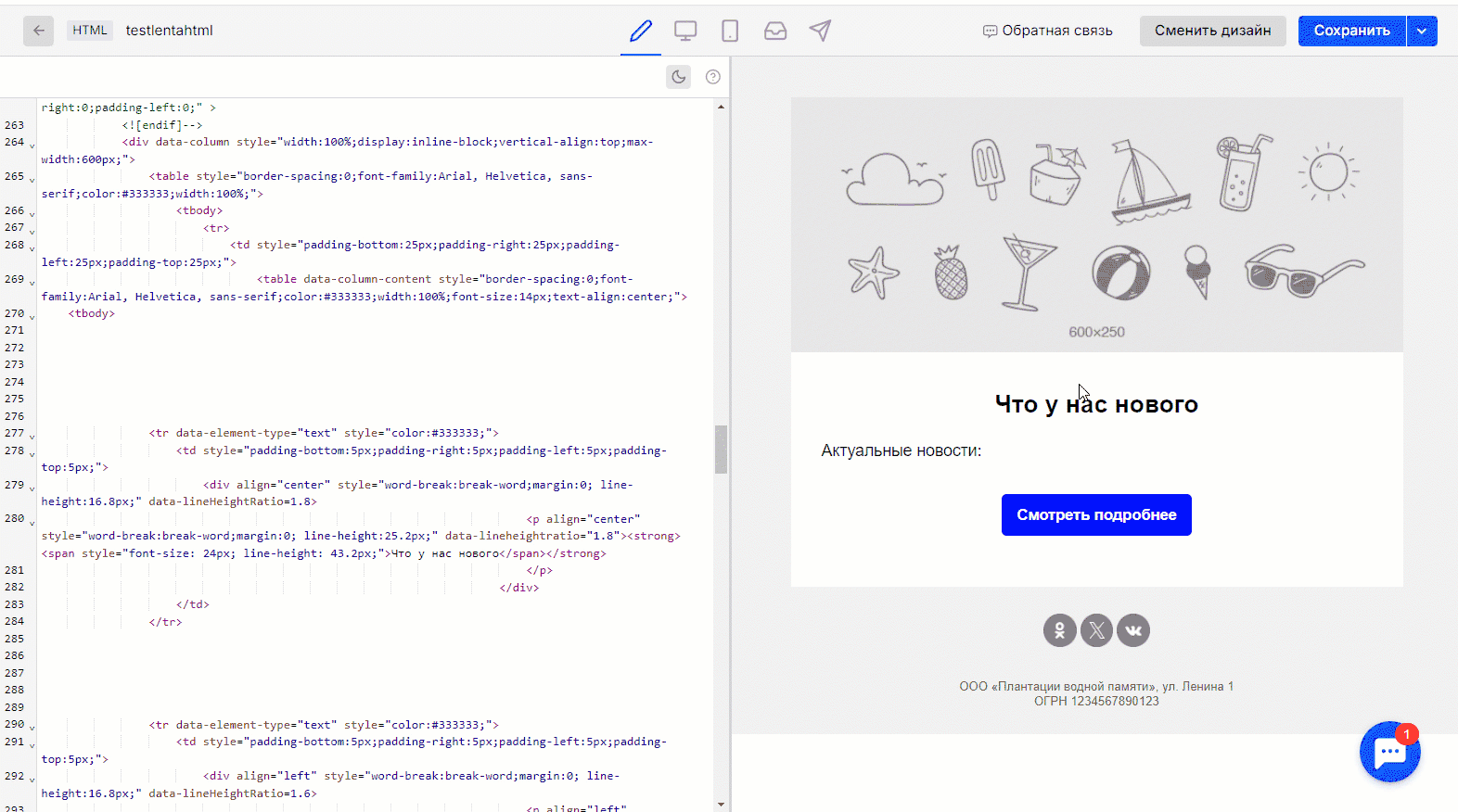Open the chat support widget
1458x812 pixels.
1389,752
